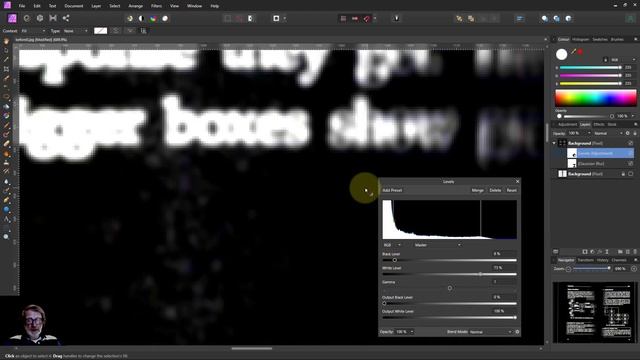Toggle visibility of Gaussian Blur layer
The width and height of the screenshot is (640, 360).
tap(631, 164)
